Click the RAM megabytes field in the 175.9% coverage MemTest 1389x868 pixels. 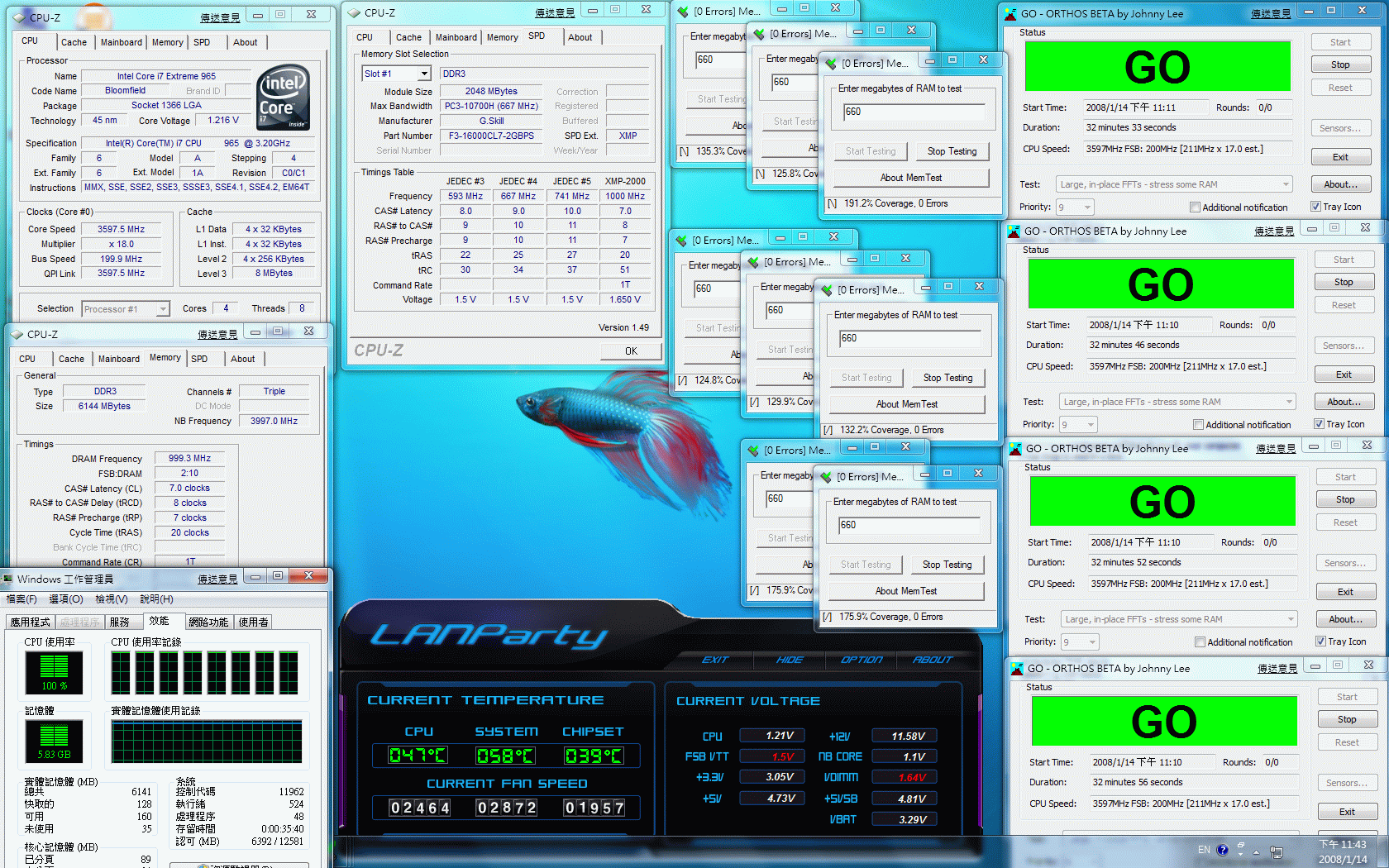point(909,525)
